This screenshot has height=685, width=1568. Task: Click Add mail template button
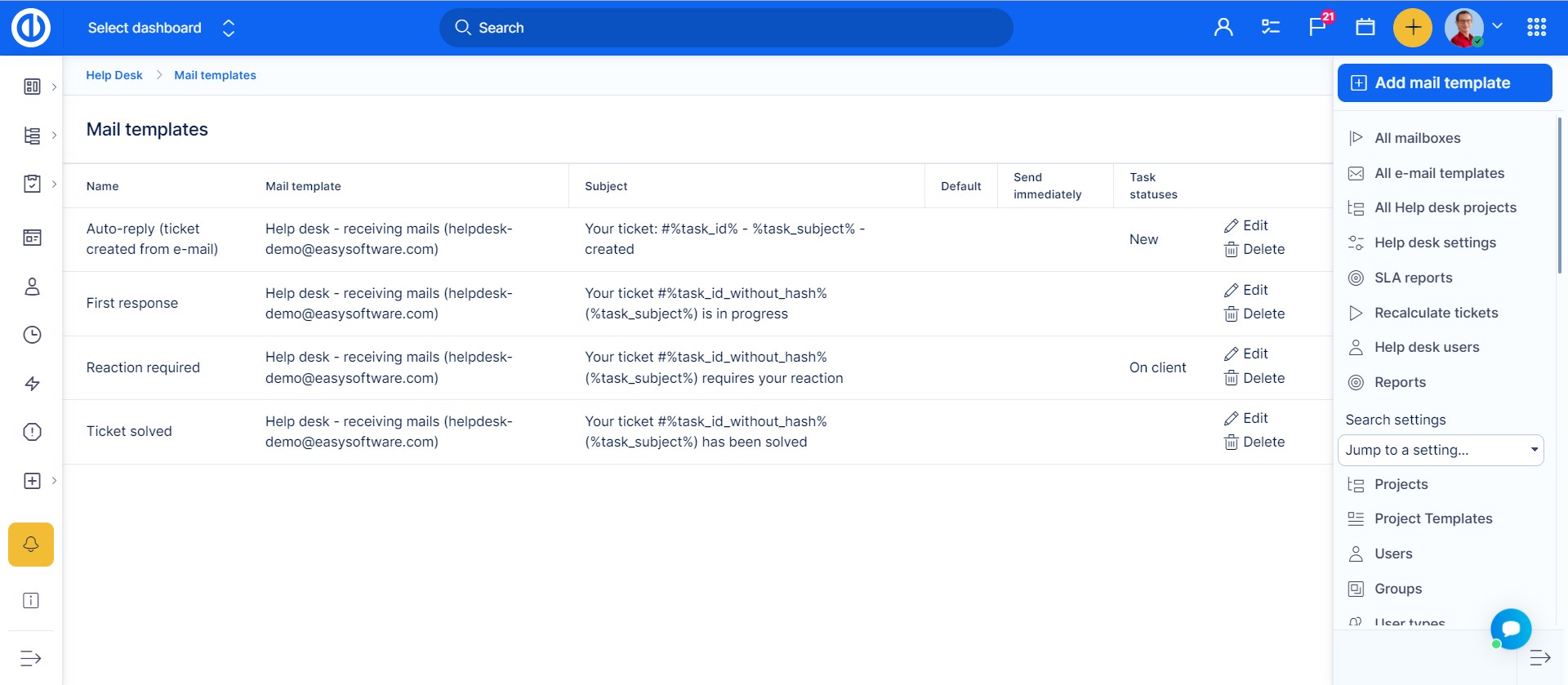click(x=1444, y=82)
